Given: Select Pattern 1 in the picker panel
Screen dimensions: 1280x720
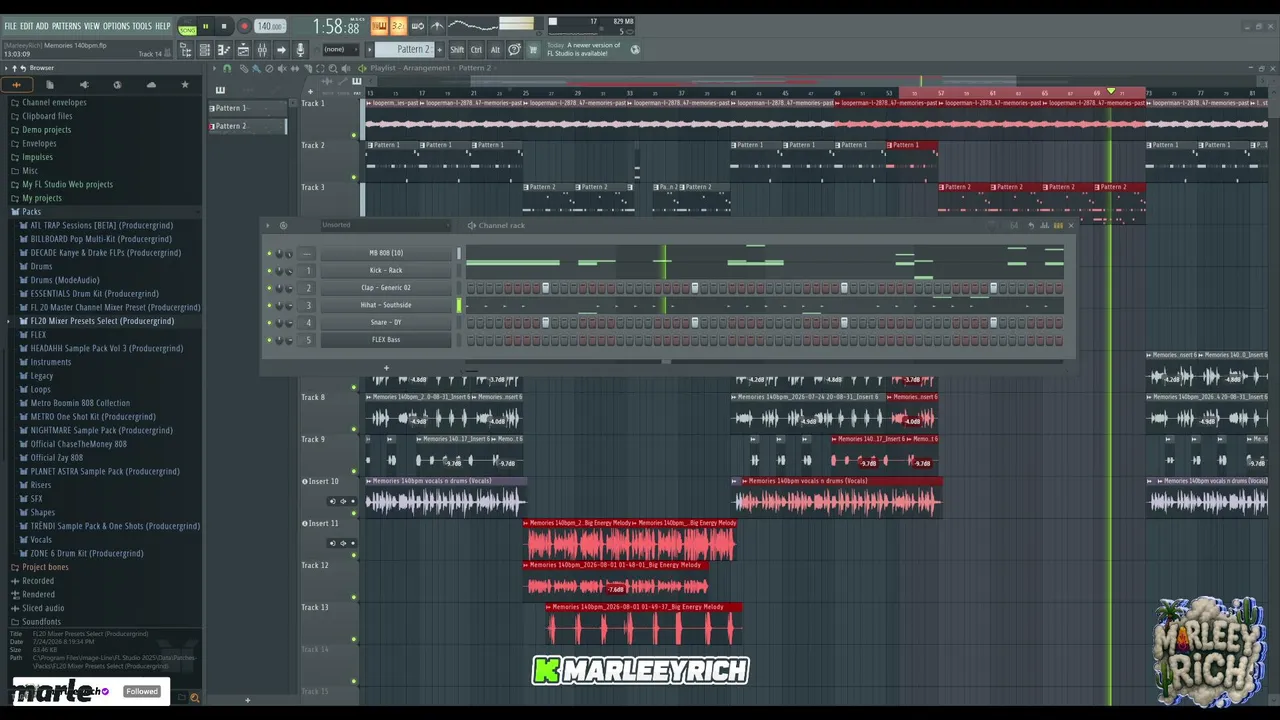Looking at the screenshot, I should pyautogui.click(x=247, y=108).
